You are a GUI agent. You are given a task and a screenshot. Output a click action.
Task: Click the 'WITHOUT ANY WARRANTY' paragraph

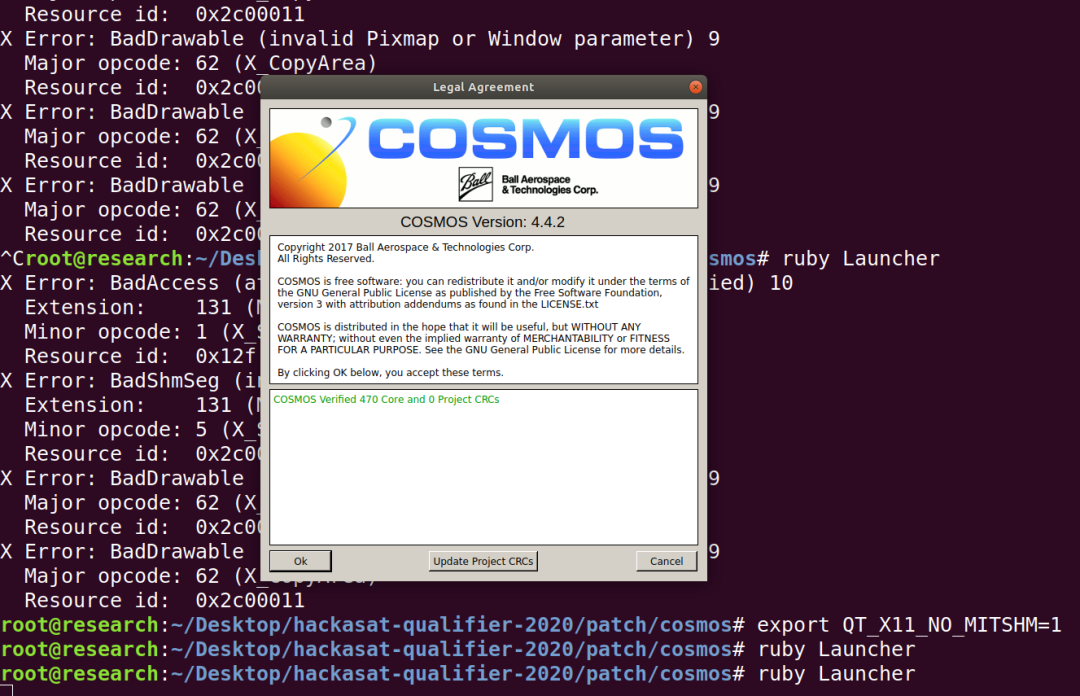(x=481, y=338)
